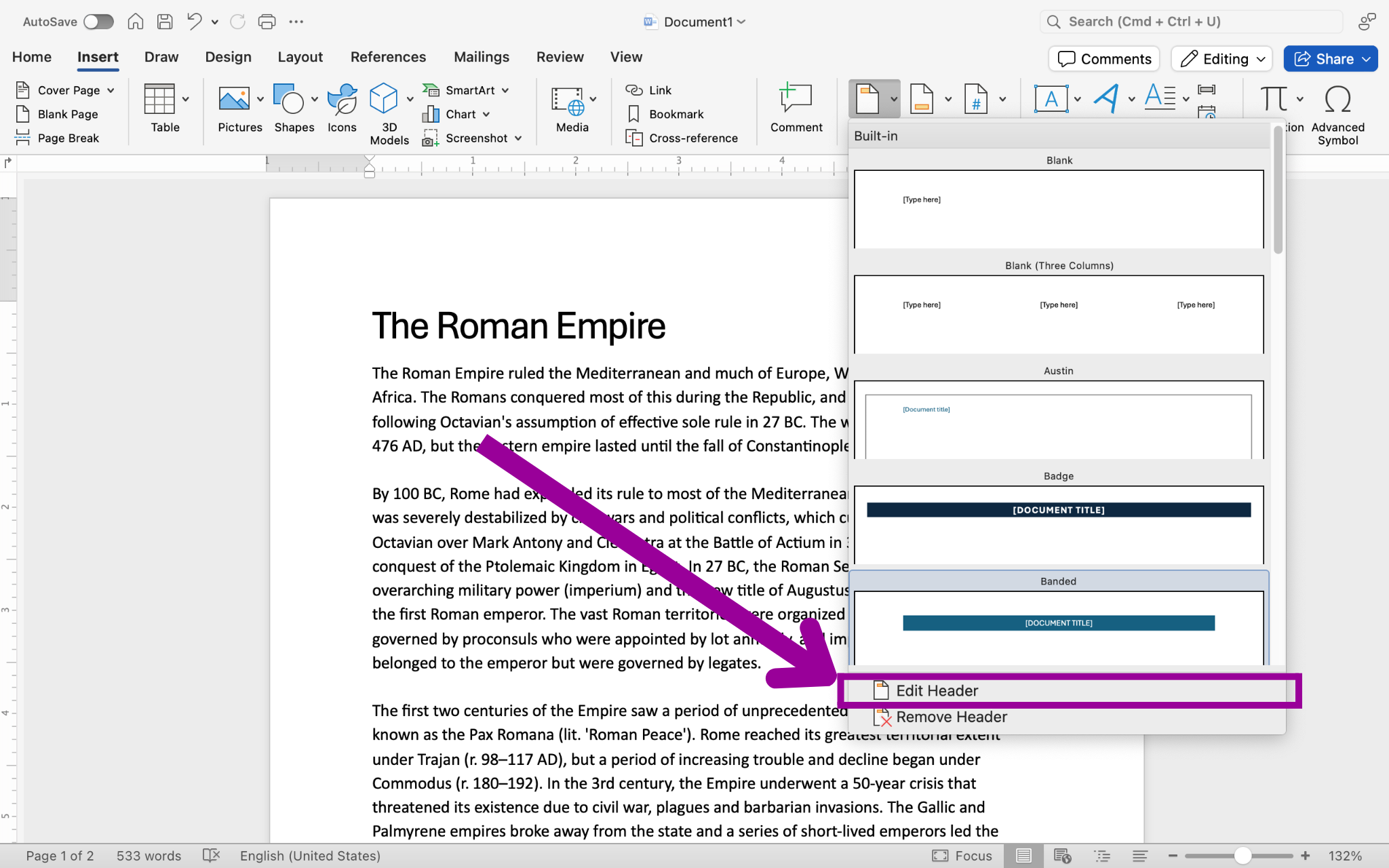
Task: Select the Blank header thumbnail
Action: (1059, 209)
